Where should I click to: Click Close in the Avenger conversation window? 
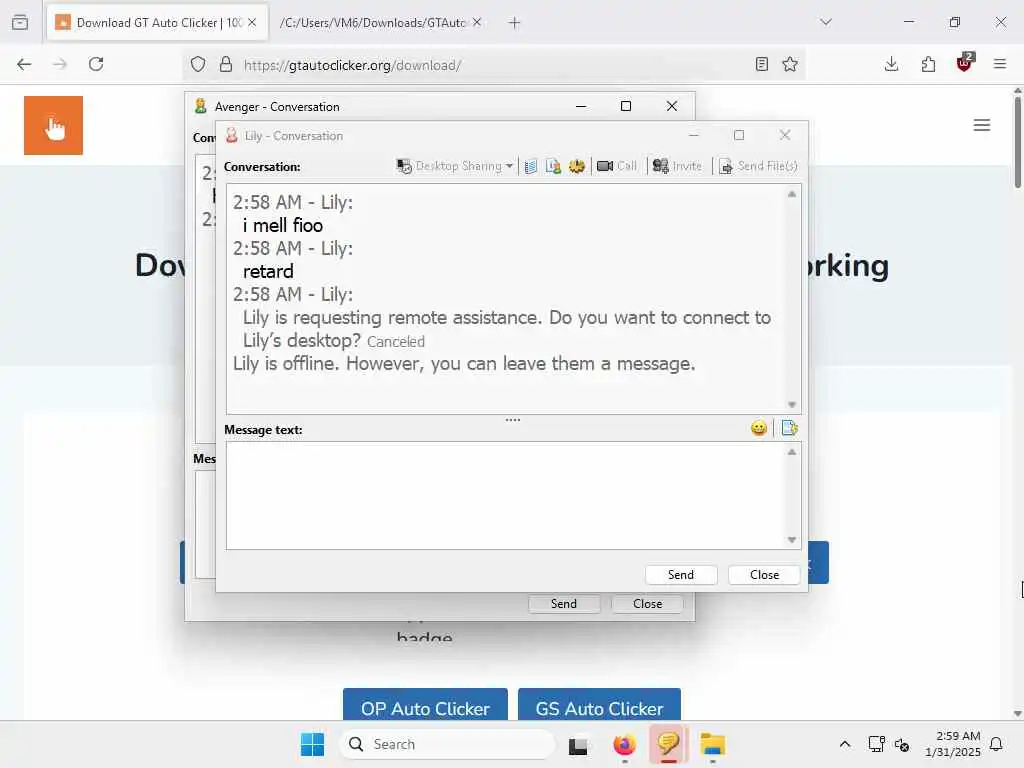[647, 604]
